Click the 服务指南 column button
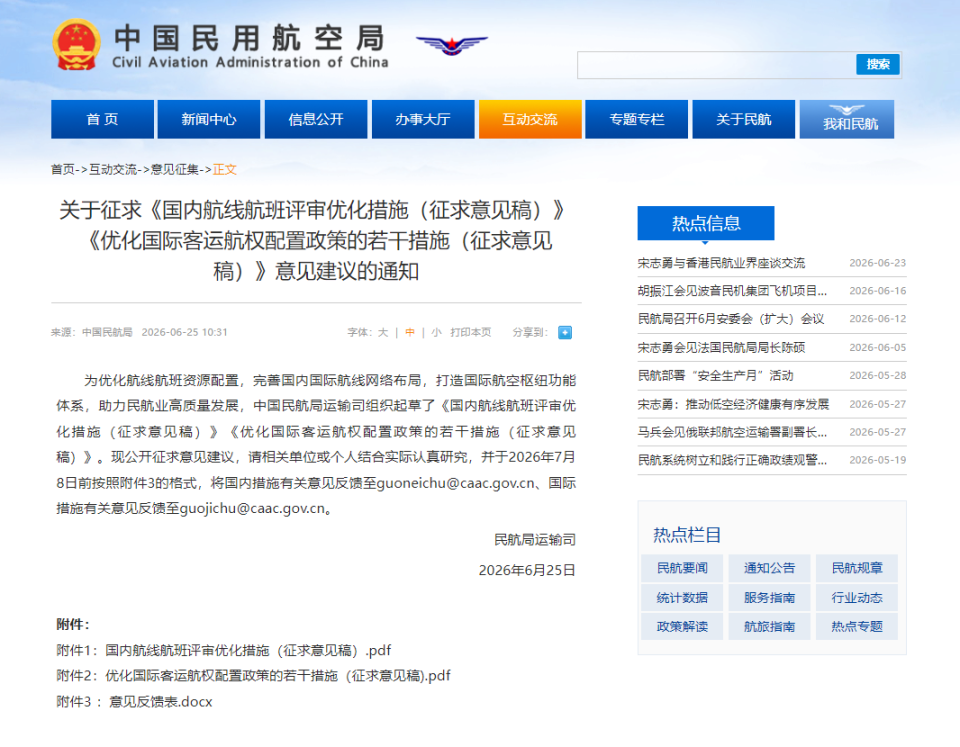This screenshot has width=960, height=747. tap(770, 598)
